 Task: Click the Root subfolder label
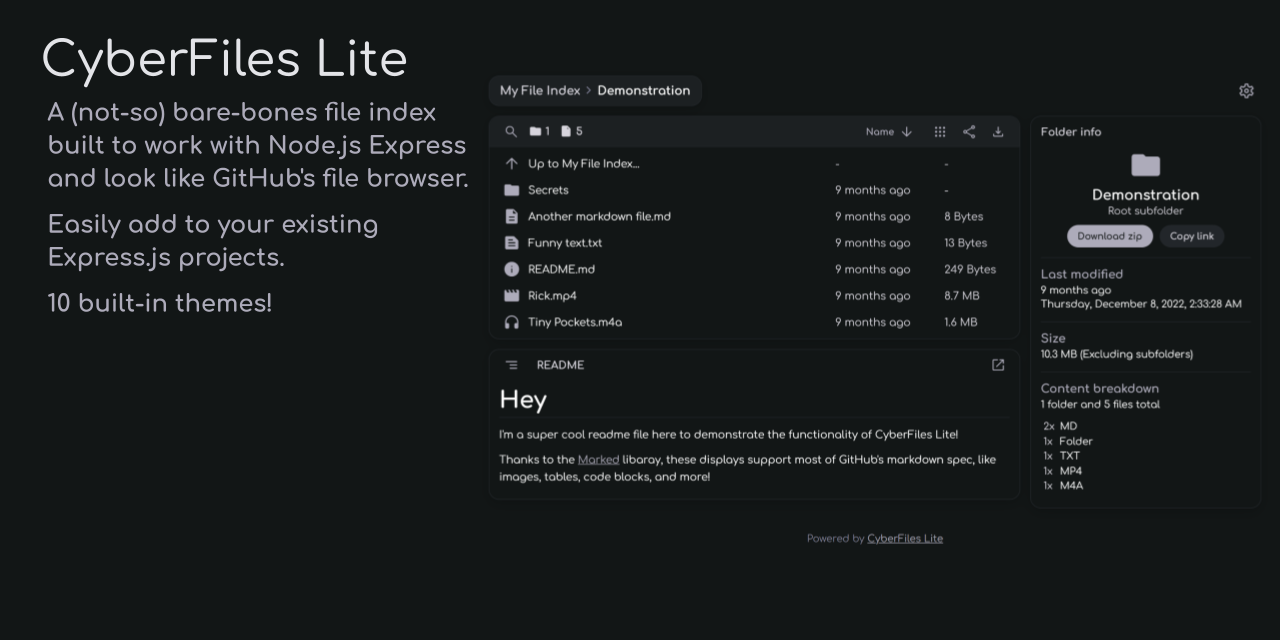point(1146,211)
